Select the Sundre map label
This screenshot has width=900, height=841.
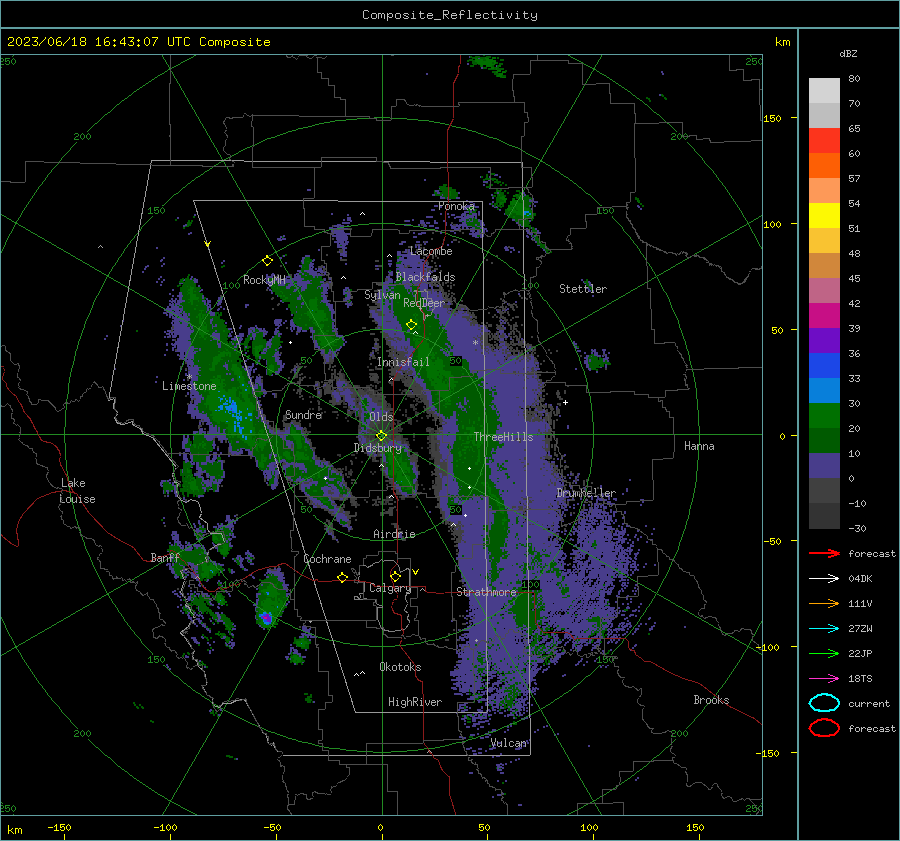click(x=303, y=415)
